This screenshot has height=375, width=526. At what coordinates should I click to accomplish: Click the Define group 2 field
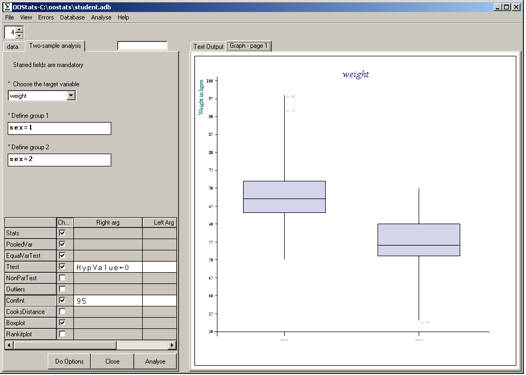(59, 160)
